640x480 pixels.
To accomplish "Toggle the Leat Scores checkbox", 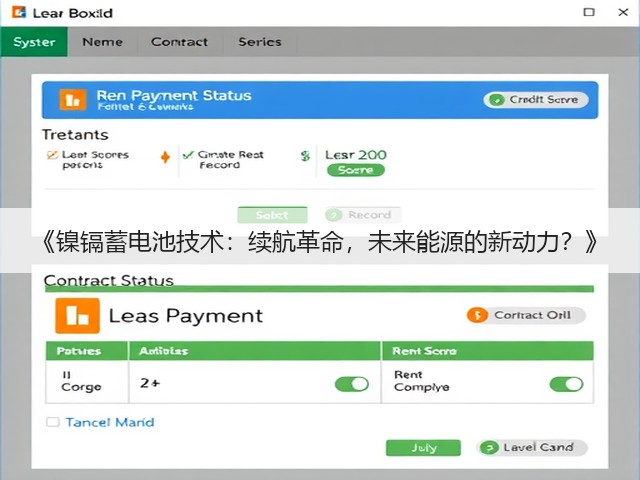I will [52, 155].
